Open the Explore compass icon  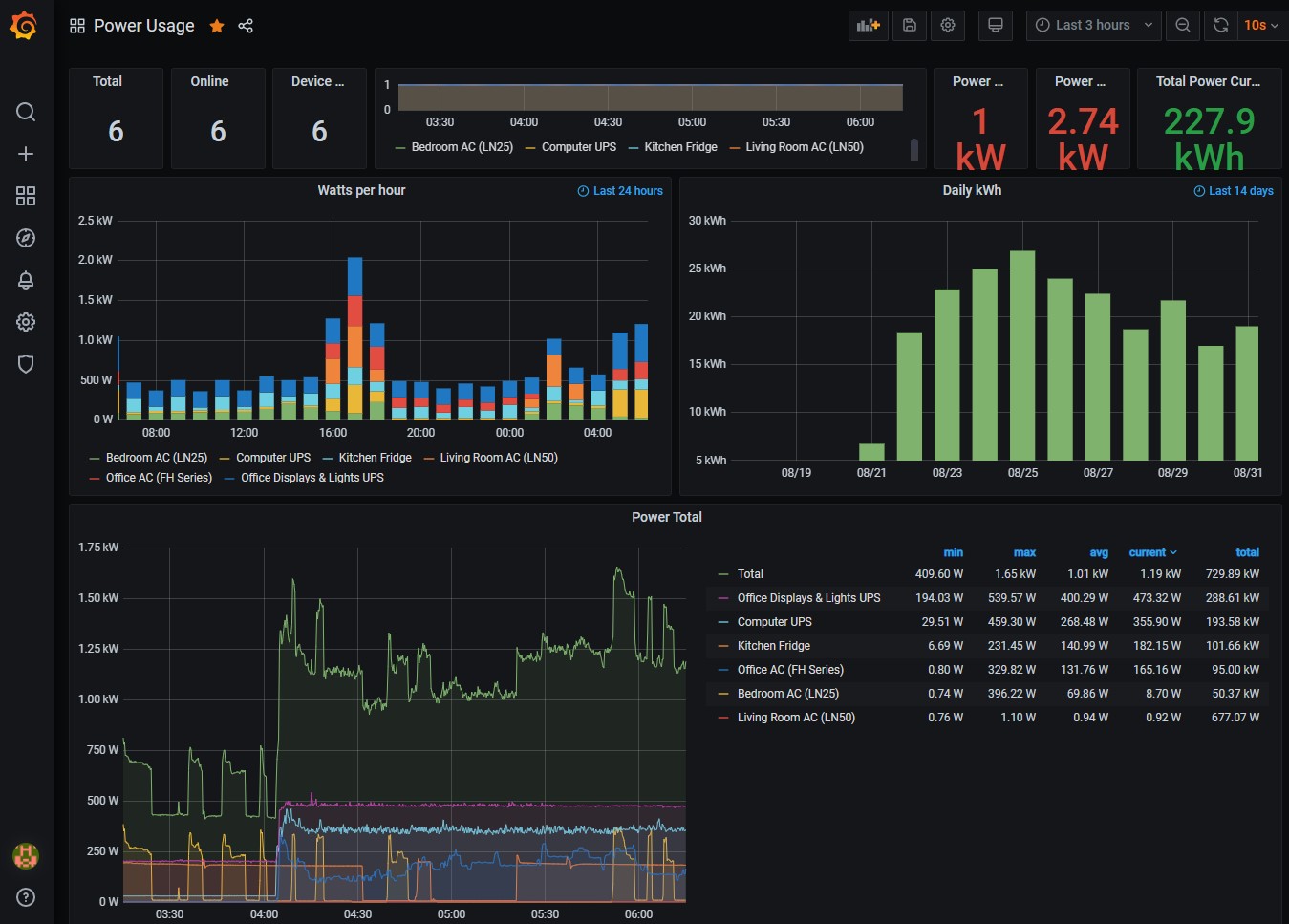coord(26,238)
